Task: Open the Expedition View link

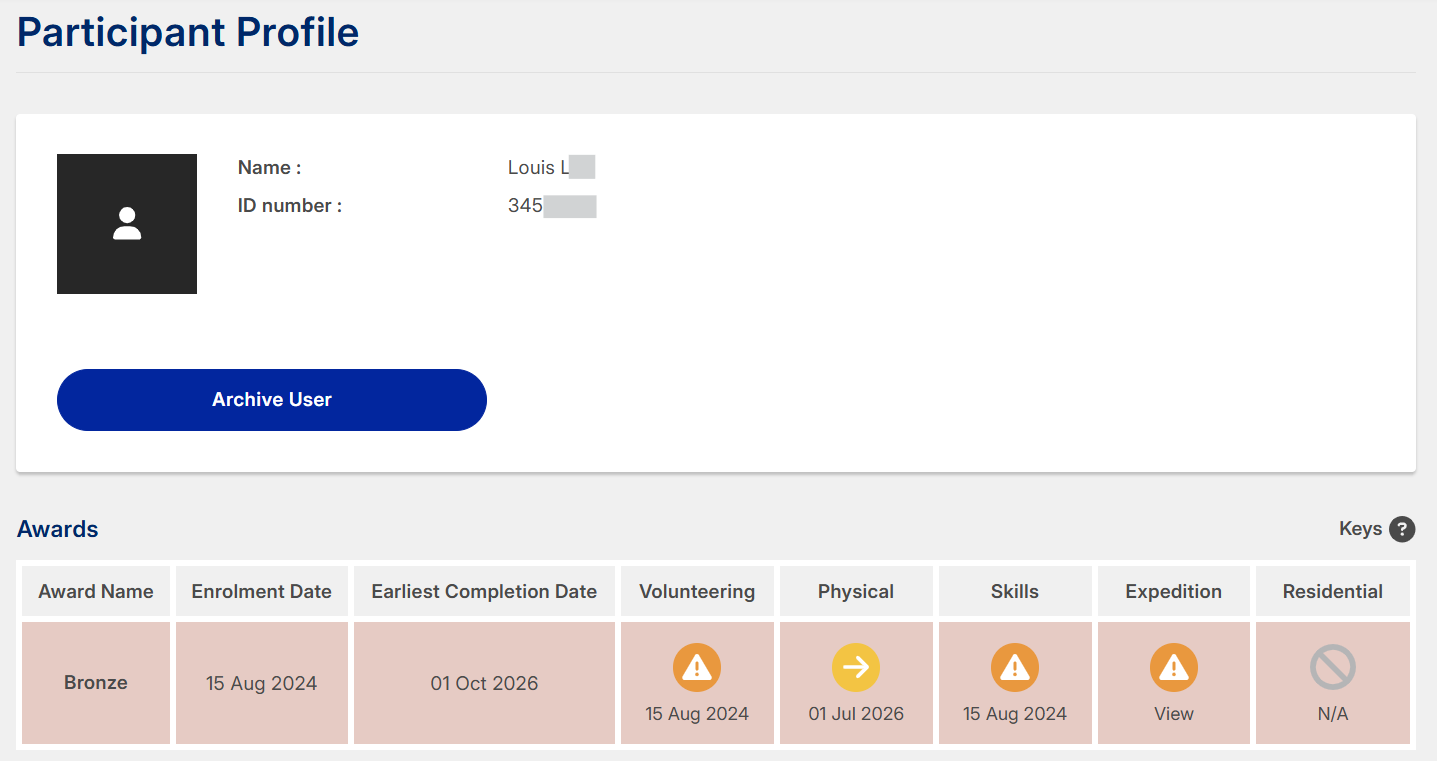Action: point(1174,714)
